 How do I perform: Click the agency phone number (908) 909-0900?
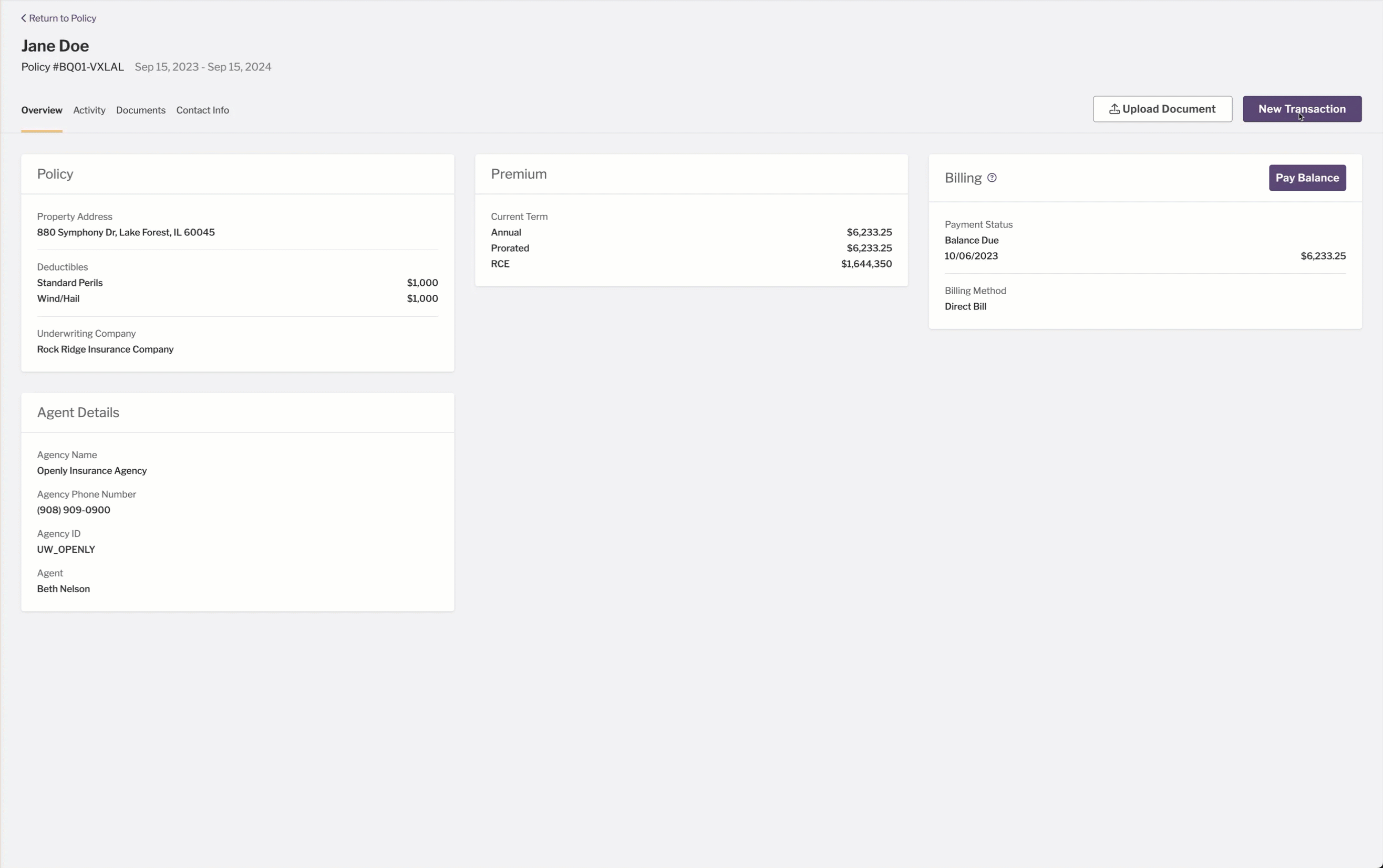coord(74,510)
